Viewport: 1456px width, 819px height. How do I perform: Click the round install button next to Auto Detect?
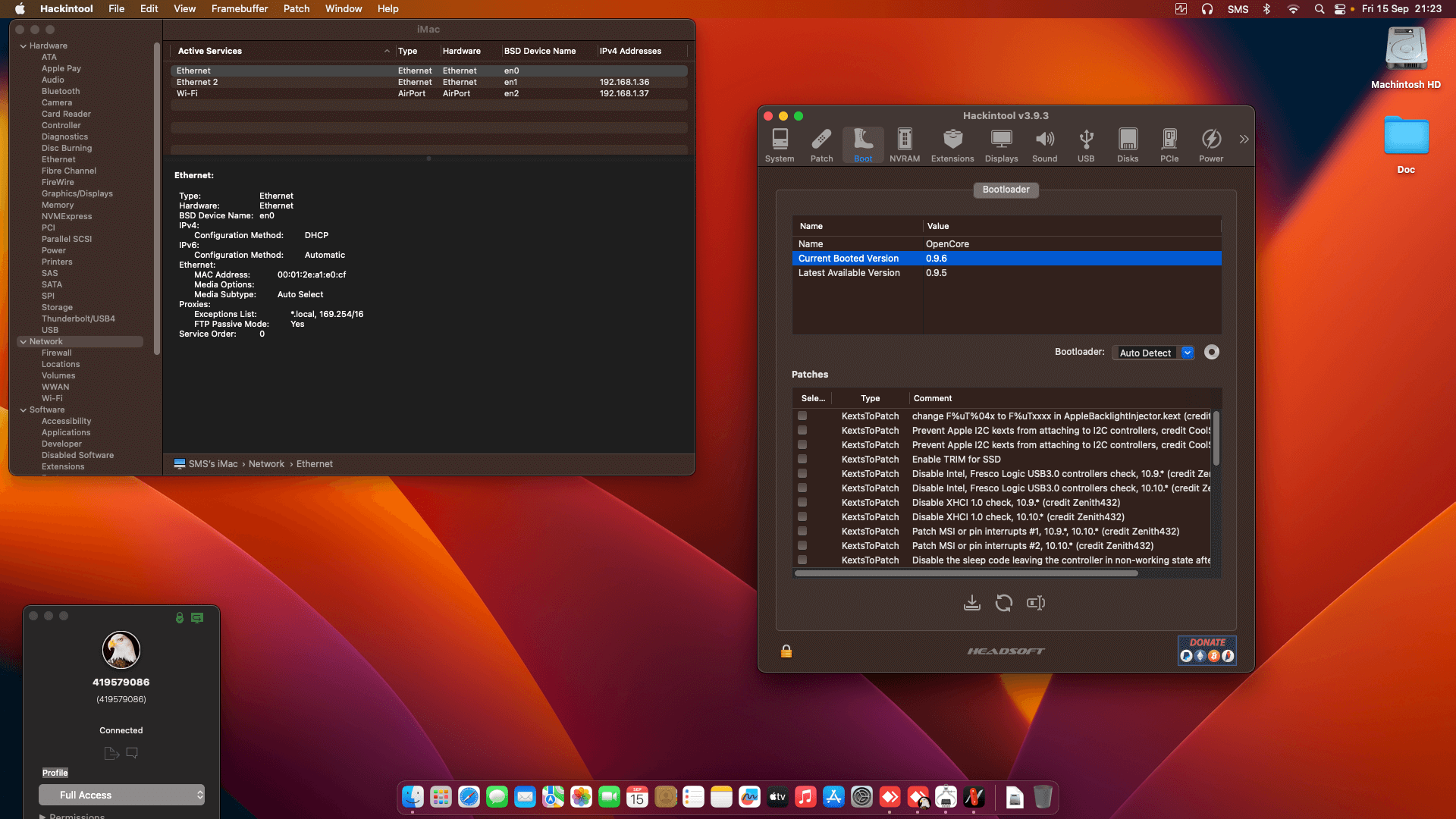[x=1211, y=352]
